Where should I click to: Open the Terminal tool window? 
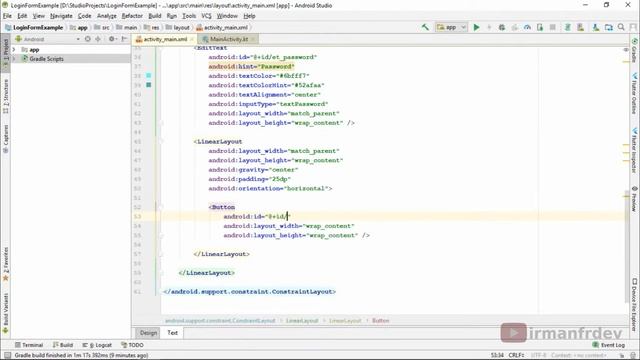pos(29,345)
